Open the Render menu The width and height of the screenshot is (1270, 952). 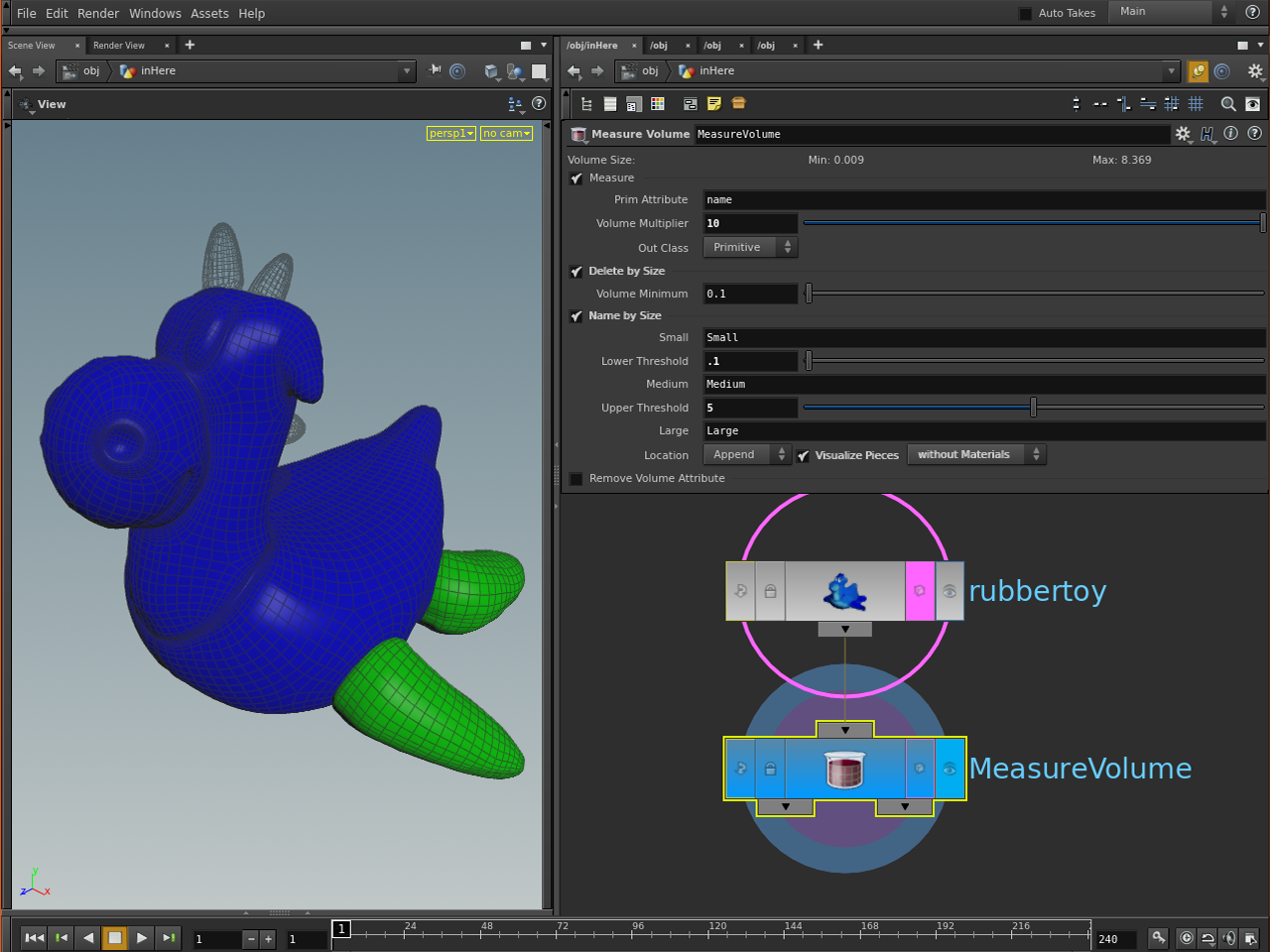97,13
